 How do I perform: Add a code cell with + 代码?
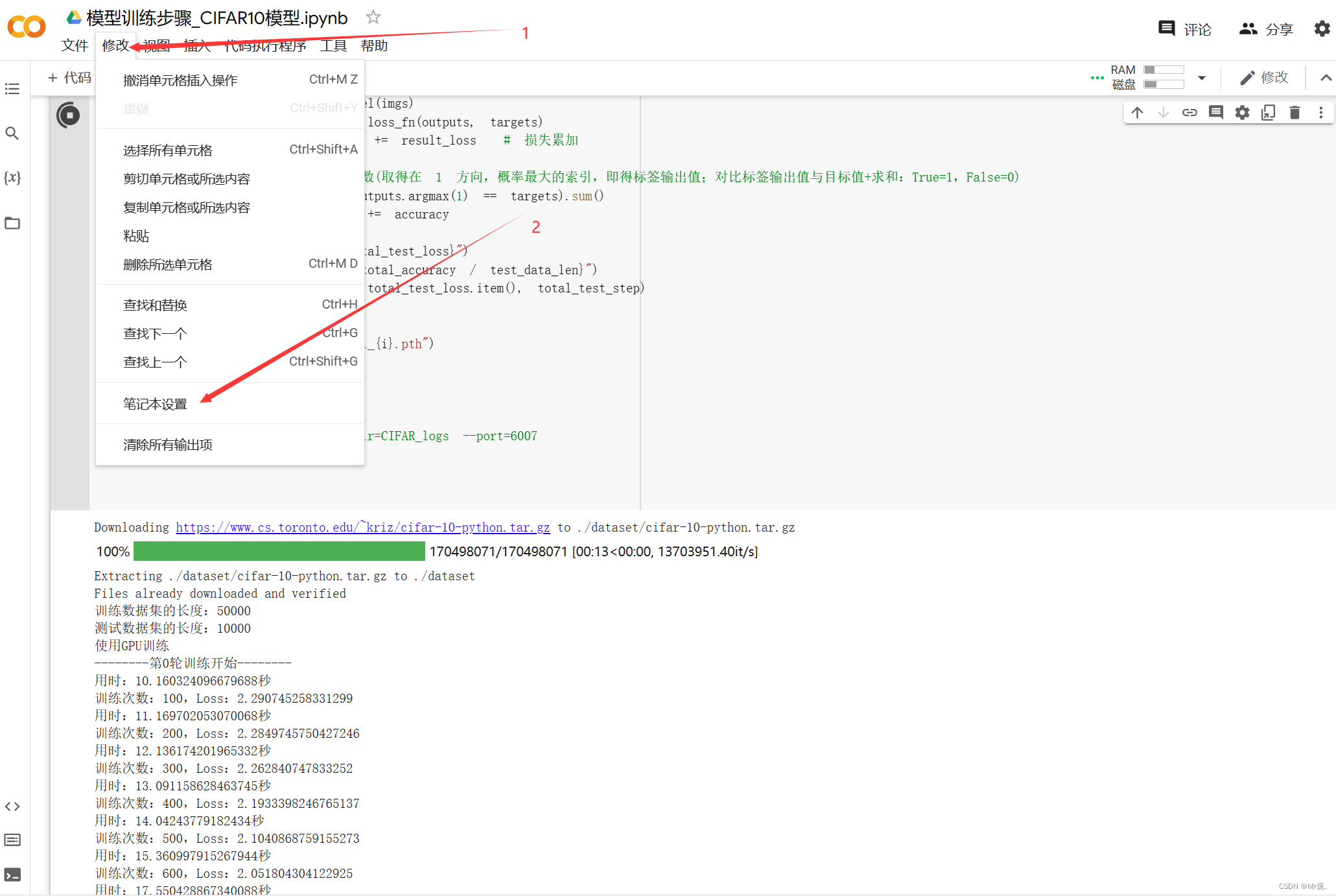click(x=69, y=78)
